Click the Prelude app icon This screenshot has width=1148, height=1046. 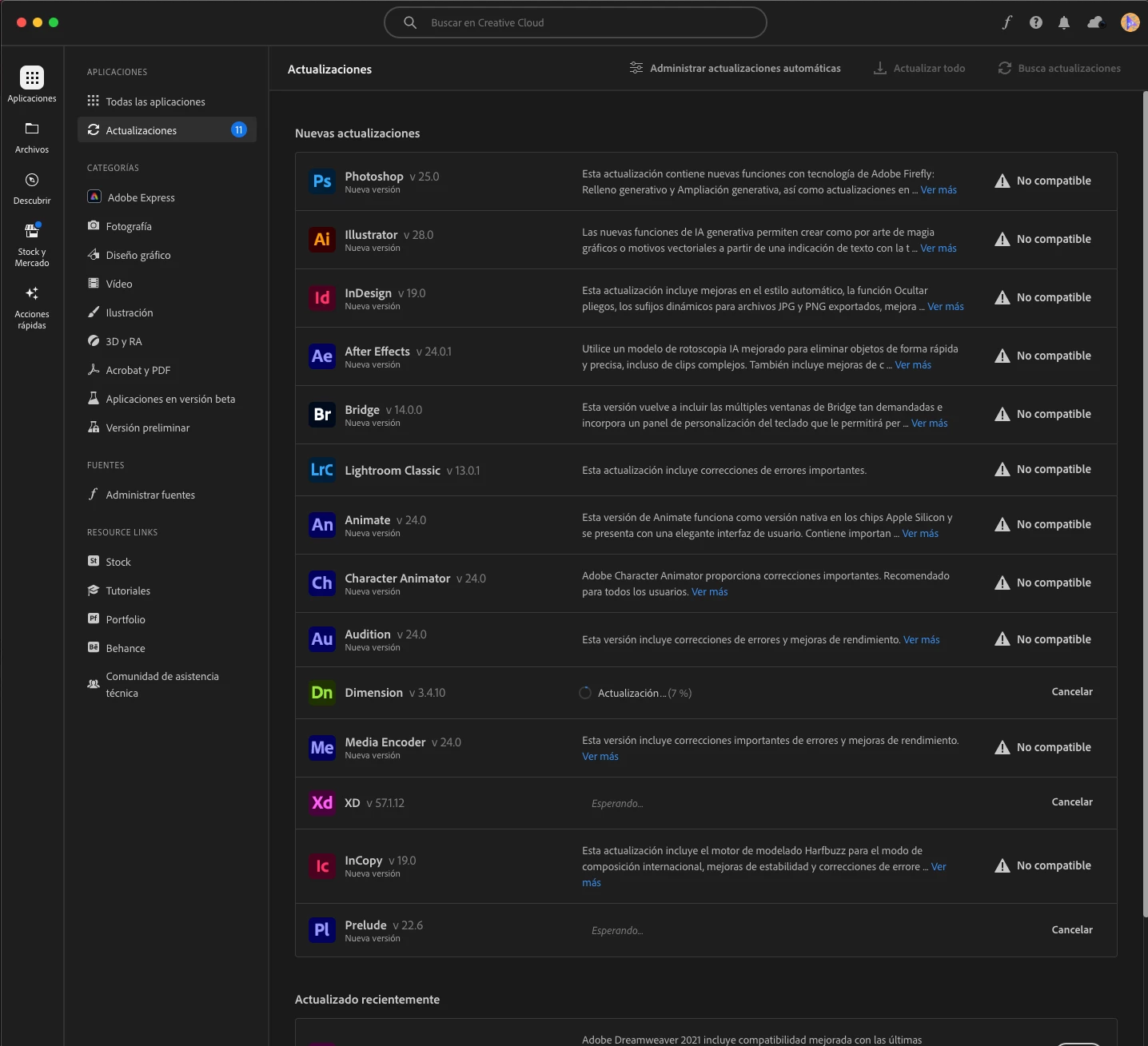[x=322, y=930]
